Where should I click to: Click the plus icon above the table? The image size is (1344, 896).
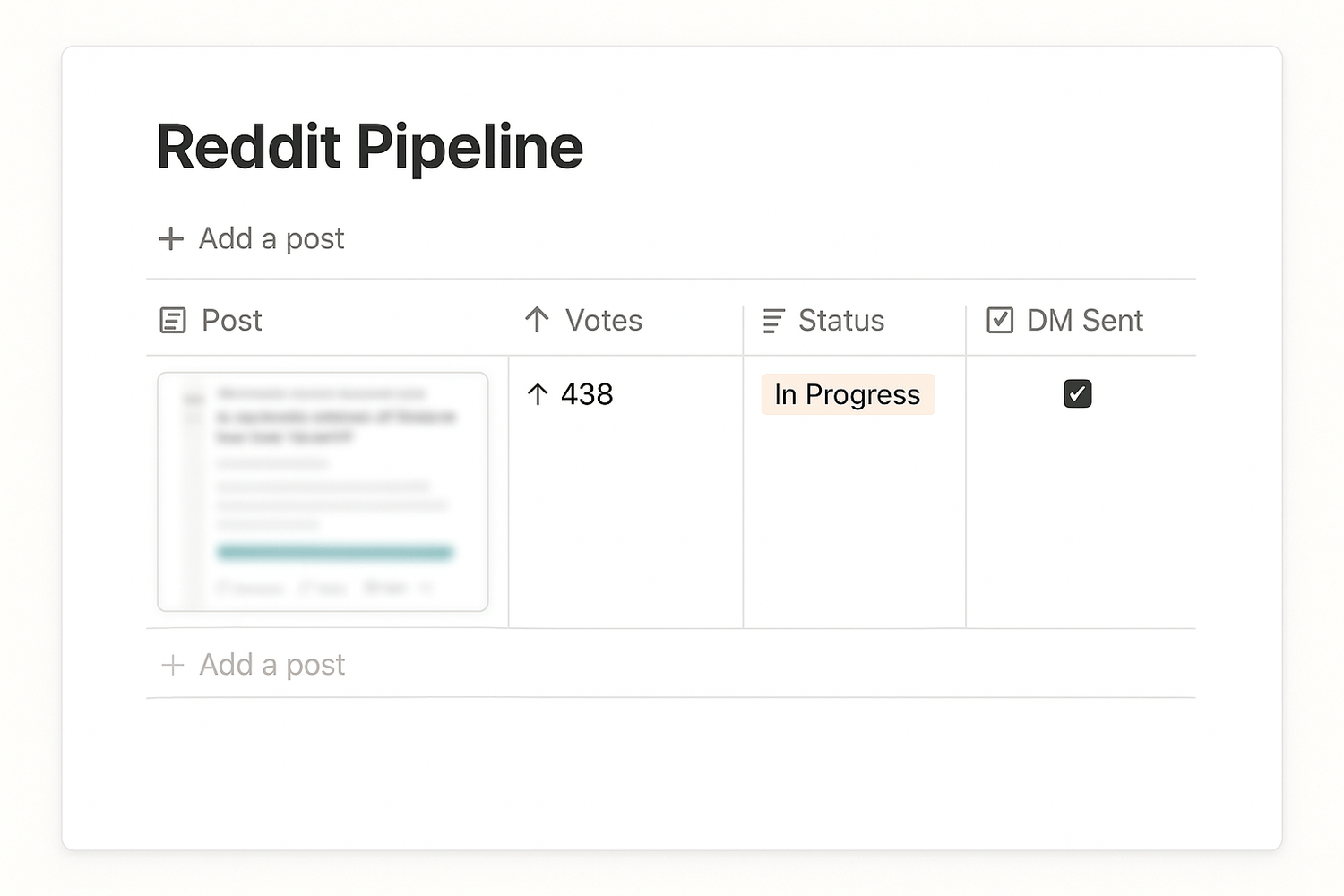[x=170, y=238]
